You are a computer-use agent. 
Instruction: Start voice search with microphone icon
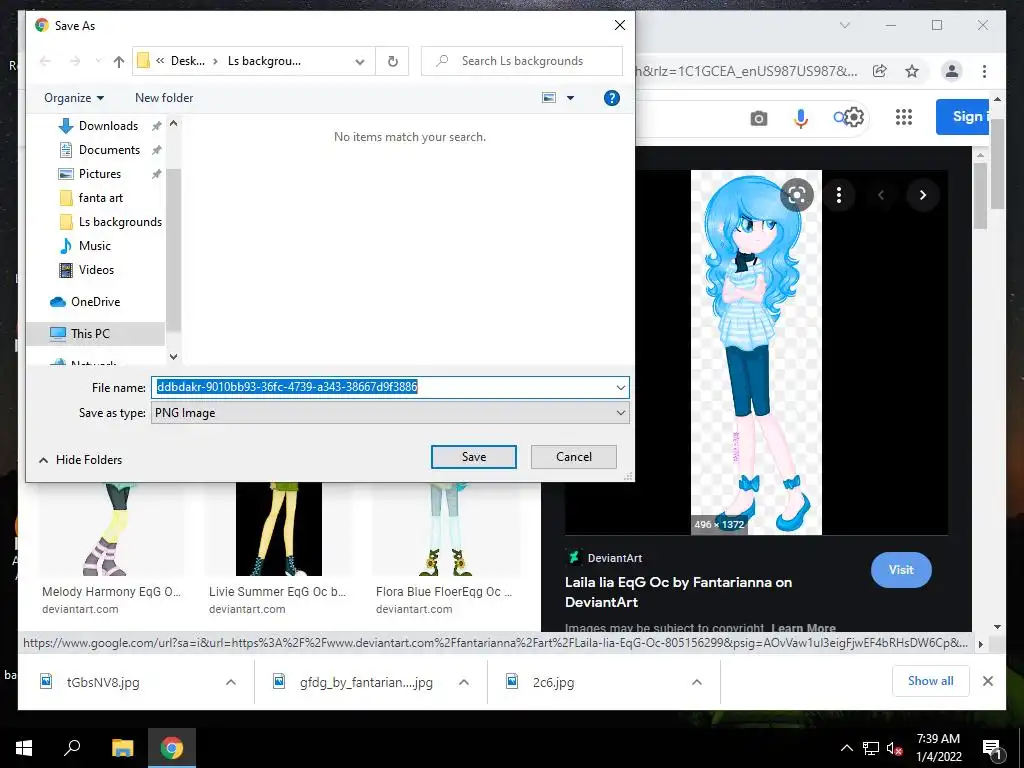pos(801,118)
